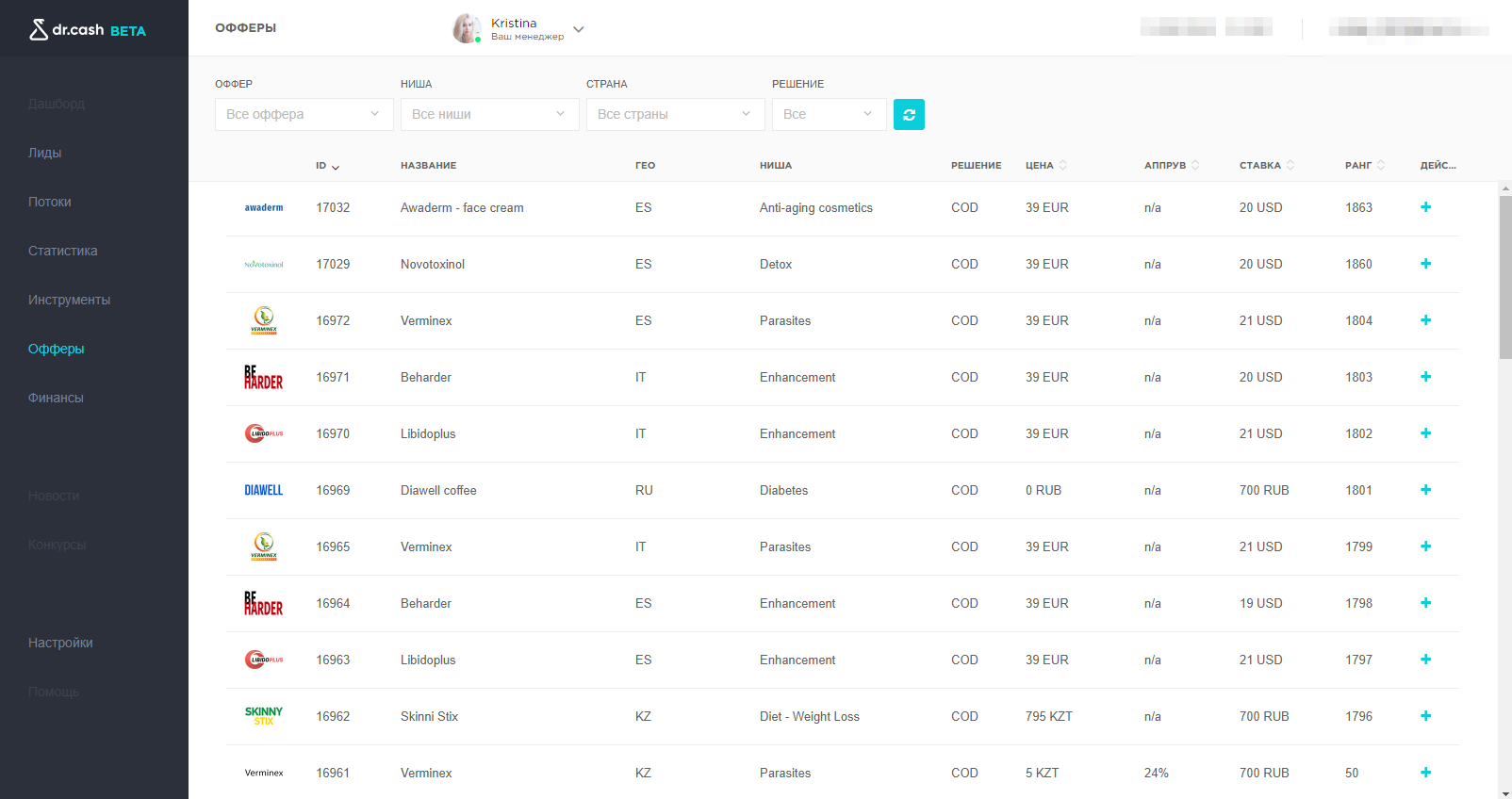Viewport: 1512px width, 799px height.
Task: Go to Статистика in sidebar
Action: point(63,251)
